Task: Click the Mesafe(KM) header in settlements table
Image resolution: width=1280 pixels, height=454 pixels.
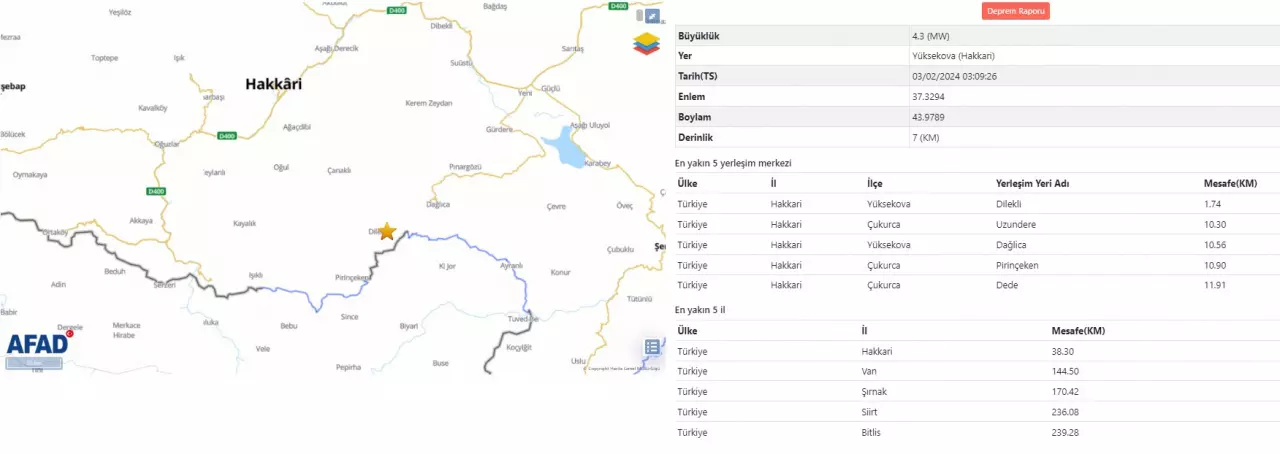Action: [1230, 183]
